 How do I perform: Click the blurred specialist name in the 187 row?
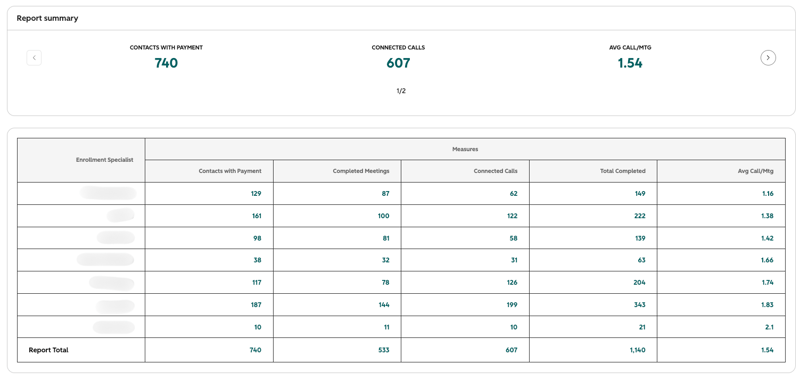tap(115, 306)
